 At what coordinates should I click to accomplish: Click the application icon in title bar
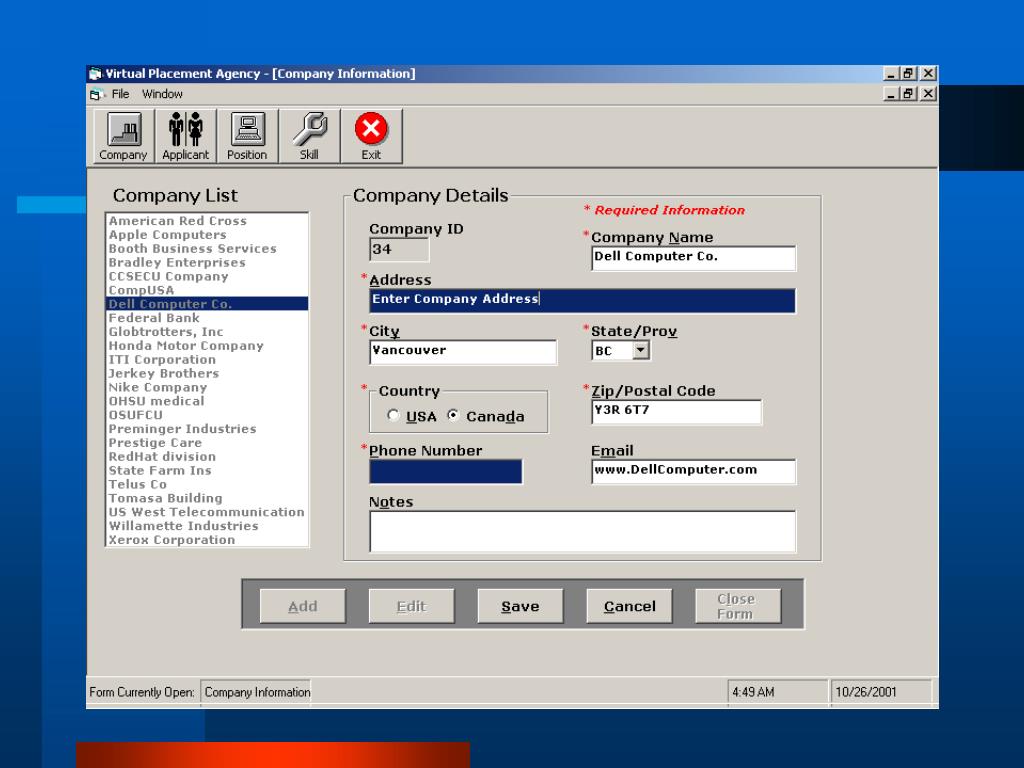pyautogui.click(x=95, y=74)
